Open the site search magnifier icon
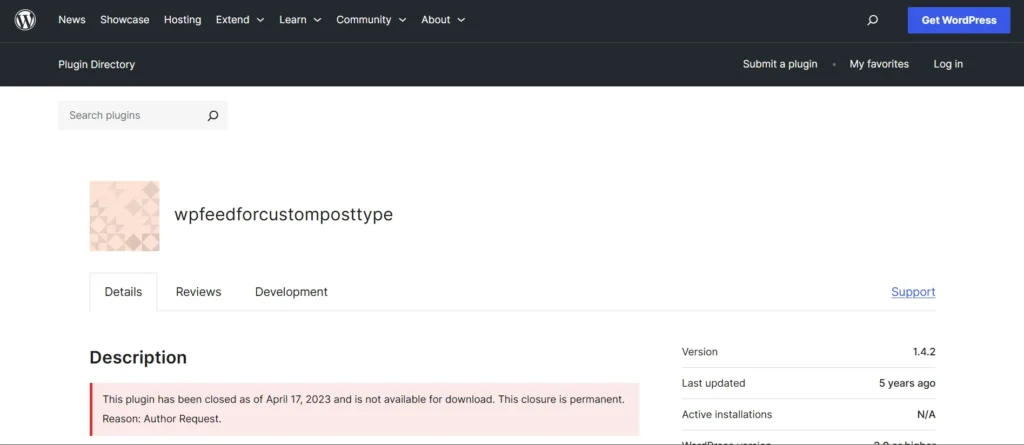 pyautogui.click(x=872, y=20)
